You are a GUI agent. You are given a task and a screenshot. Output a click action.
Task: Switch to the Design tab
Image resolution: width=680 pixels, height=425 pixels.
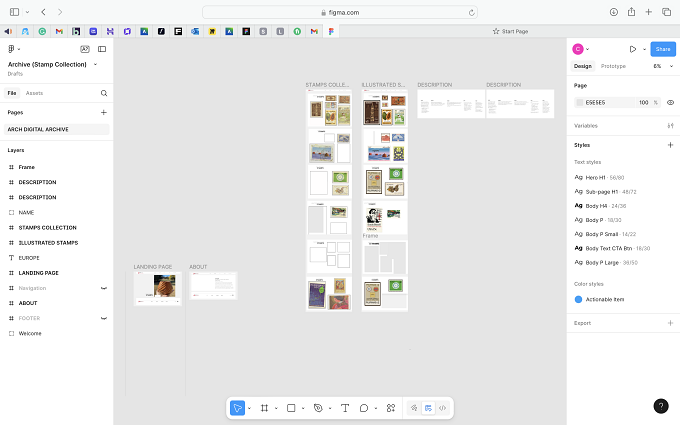click(x=582, y=66)
